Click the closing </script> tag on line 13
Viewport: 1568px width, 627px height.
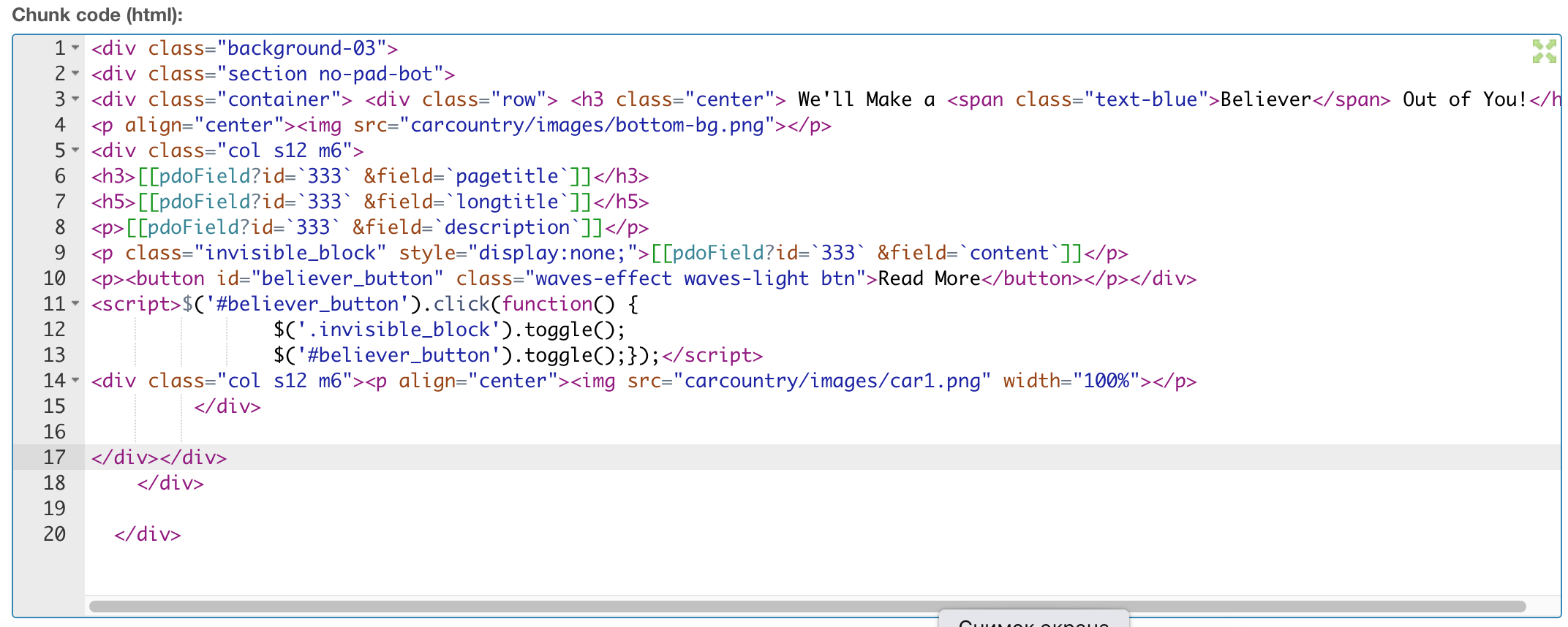click(712, 355)
